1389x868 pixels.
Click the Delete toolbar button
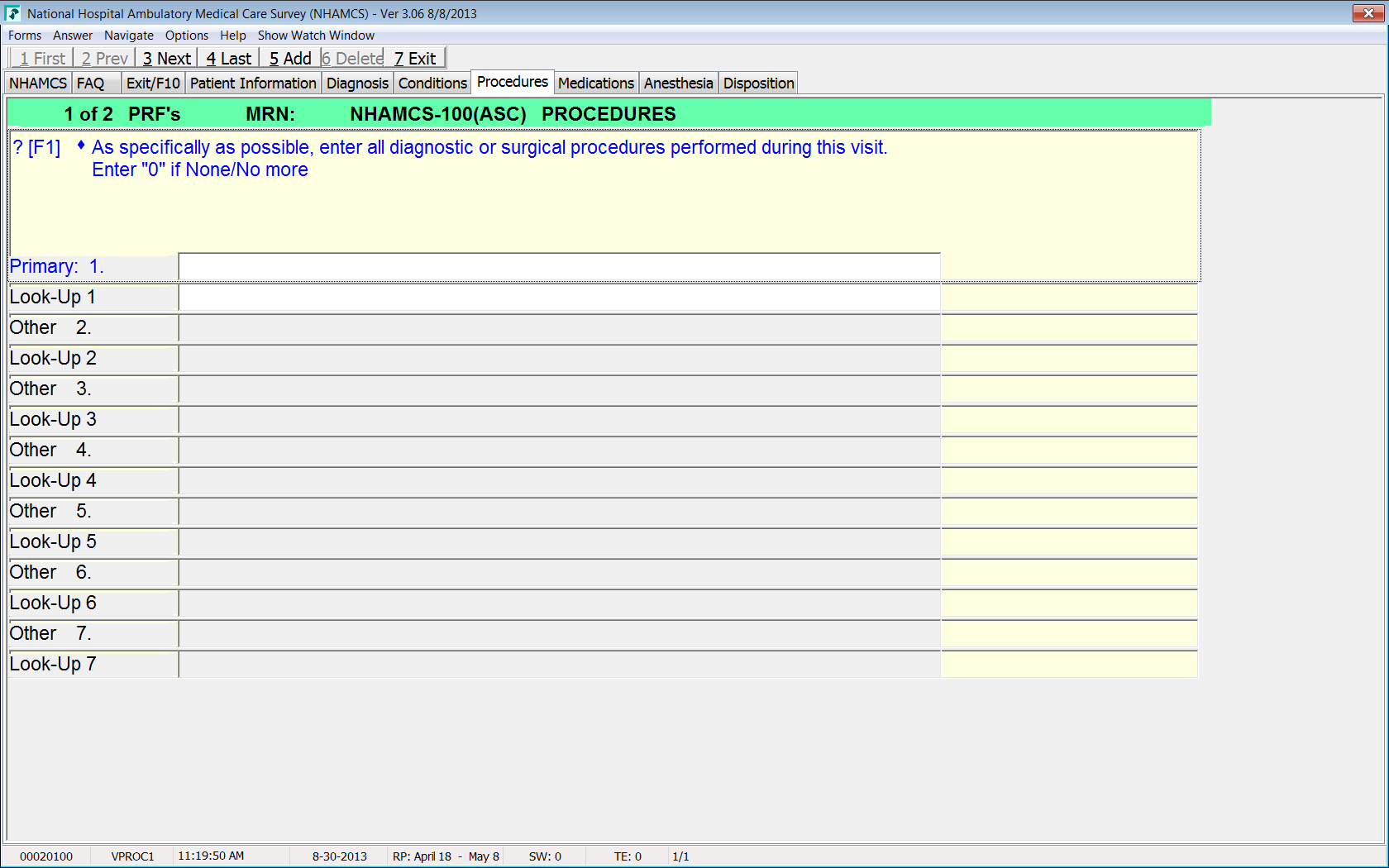pos(352,59)
